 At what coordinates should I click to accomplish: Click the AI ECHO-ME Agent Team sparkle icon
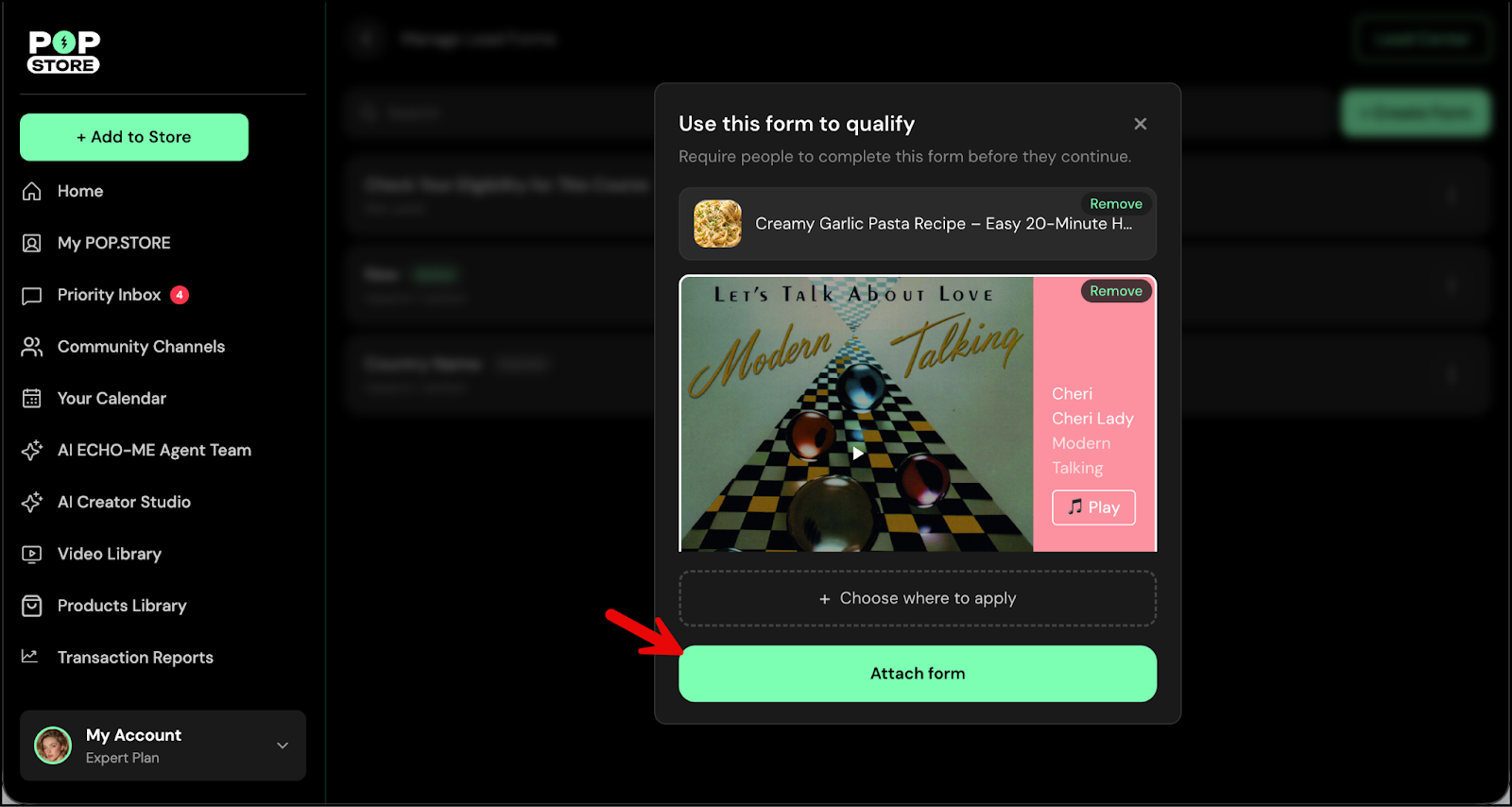(32, 451)
